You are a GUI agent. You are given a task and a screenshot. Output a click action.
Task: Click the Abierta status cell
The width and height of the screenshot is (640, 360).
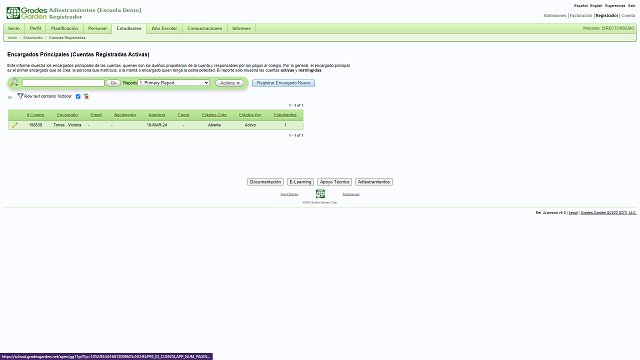[x=214, y=125]
